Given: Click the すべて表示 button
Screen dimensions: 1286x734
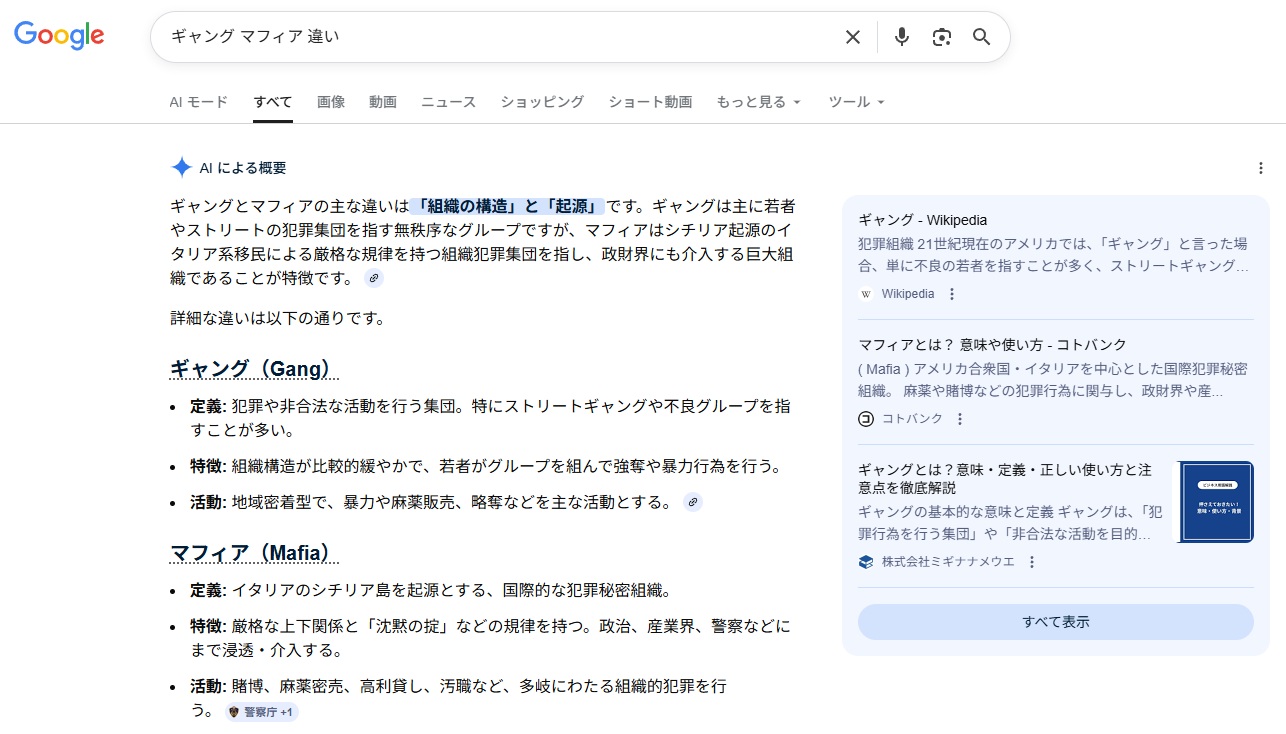Looking at the screenshot, I should point(1055,622).
